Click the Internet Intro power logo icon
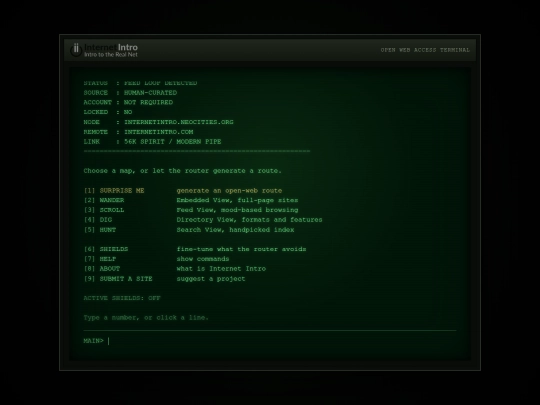Viewport: 540px width, 405px height. pyautogui.click(x=76, y=50)
